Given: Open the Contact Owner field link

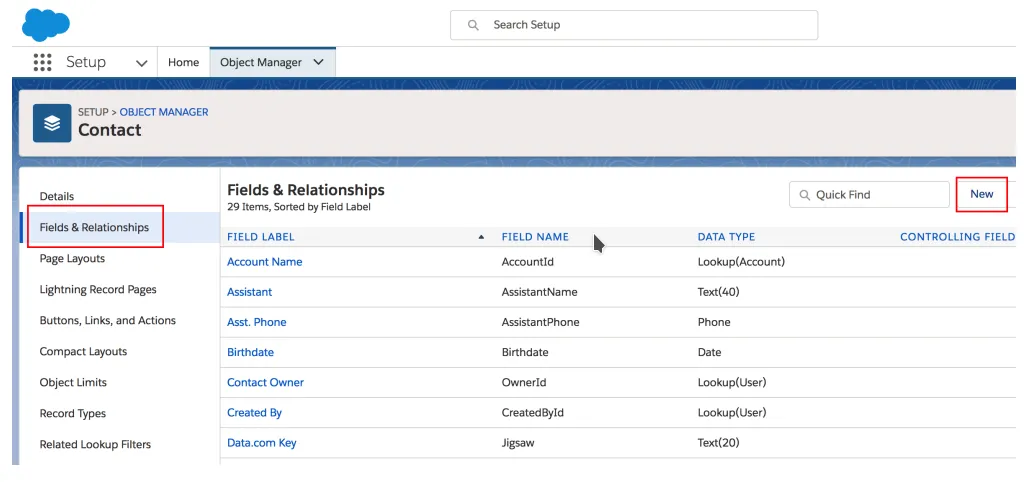Looking at the screenshot, I should click(265, 382).
